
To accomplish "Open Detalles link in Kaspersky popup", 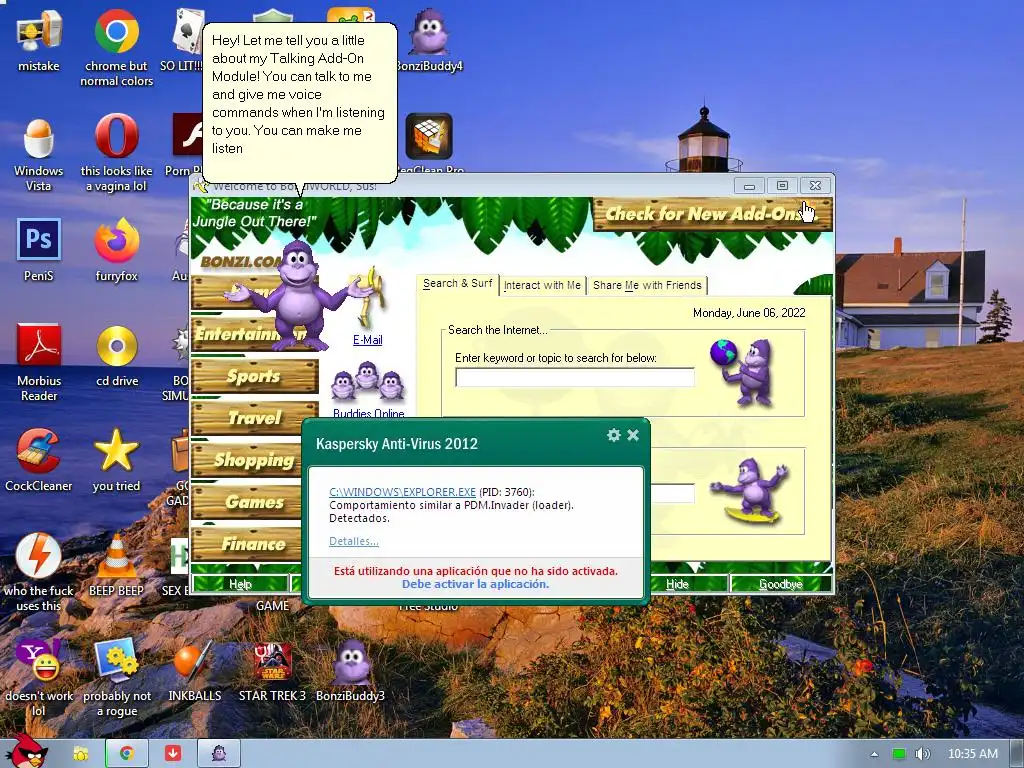I will 353,541.
